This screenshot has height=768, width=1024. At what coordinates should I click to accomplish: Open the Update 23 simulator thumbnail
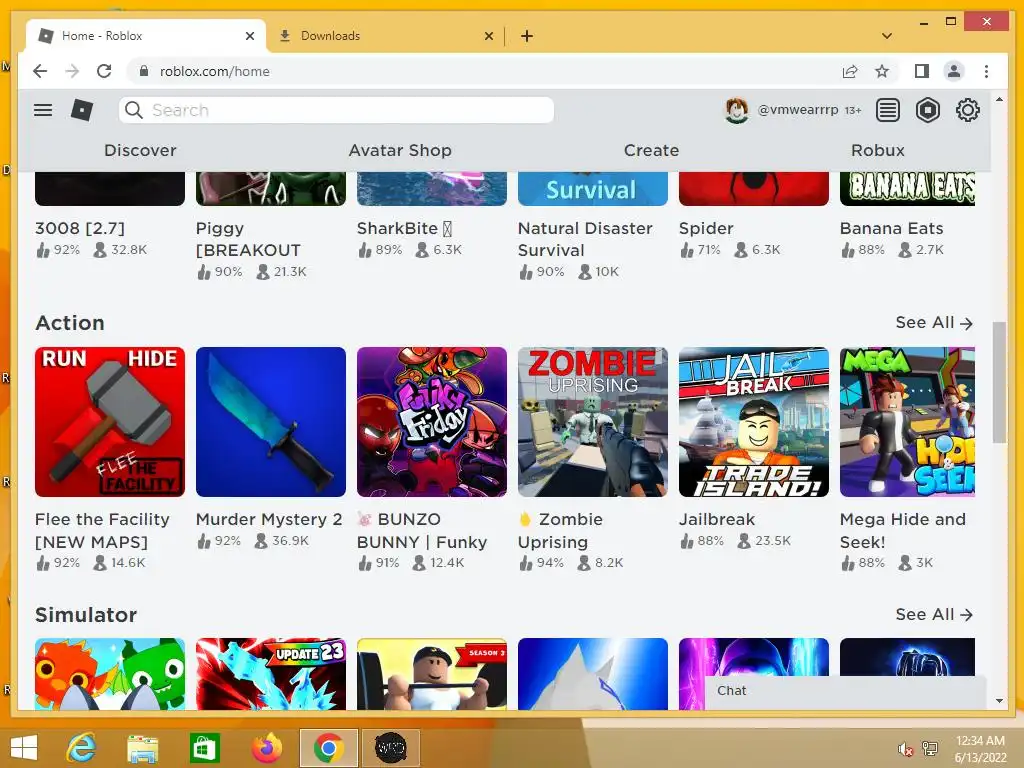(x=271, y=674)
